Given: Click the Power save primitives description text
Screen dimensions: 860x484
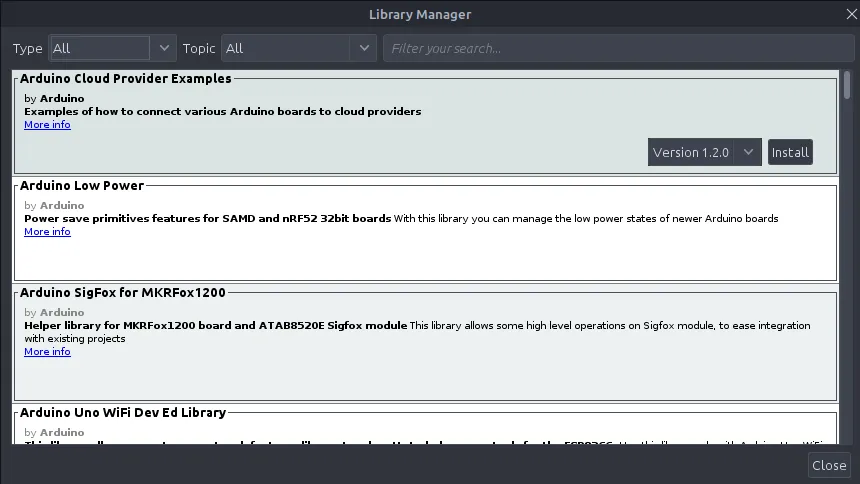Looking at the screenshot, I should coord(207,218).
